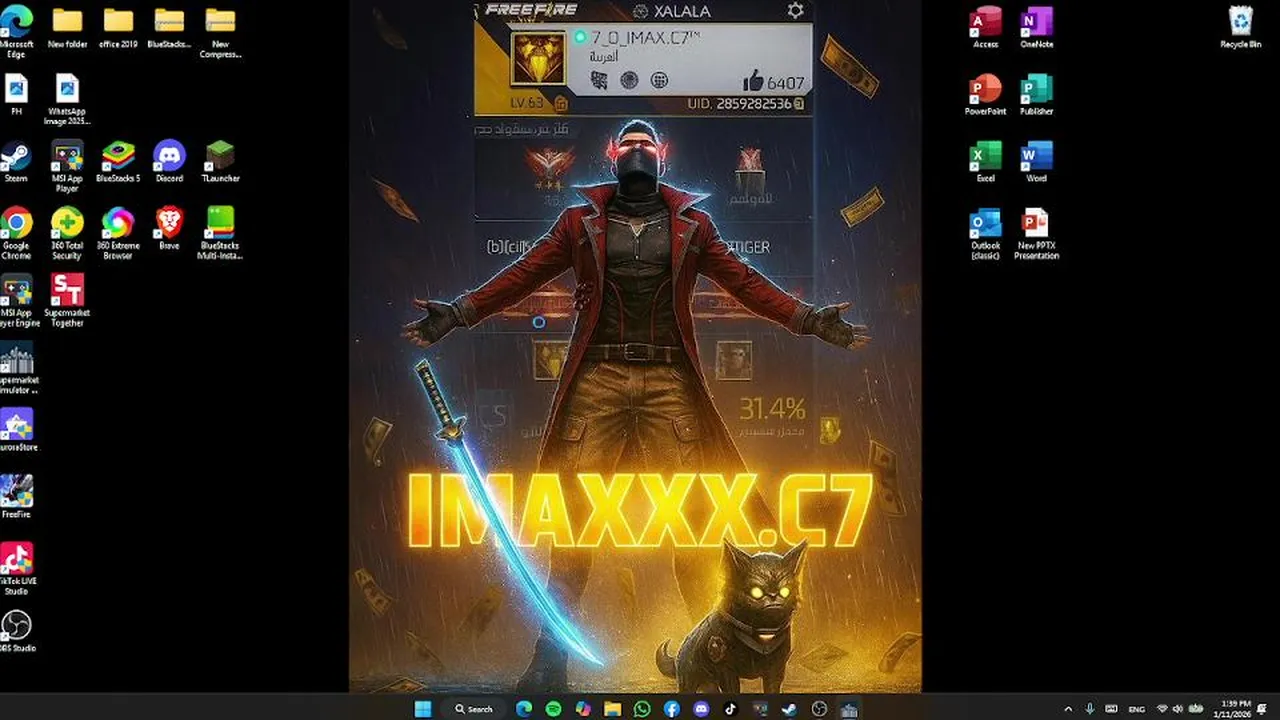The height and width of the screenshot is (720, 1280).
Task: Select the PH image file
Action: click(x=16, y=95)
